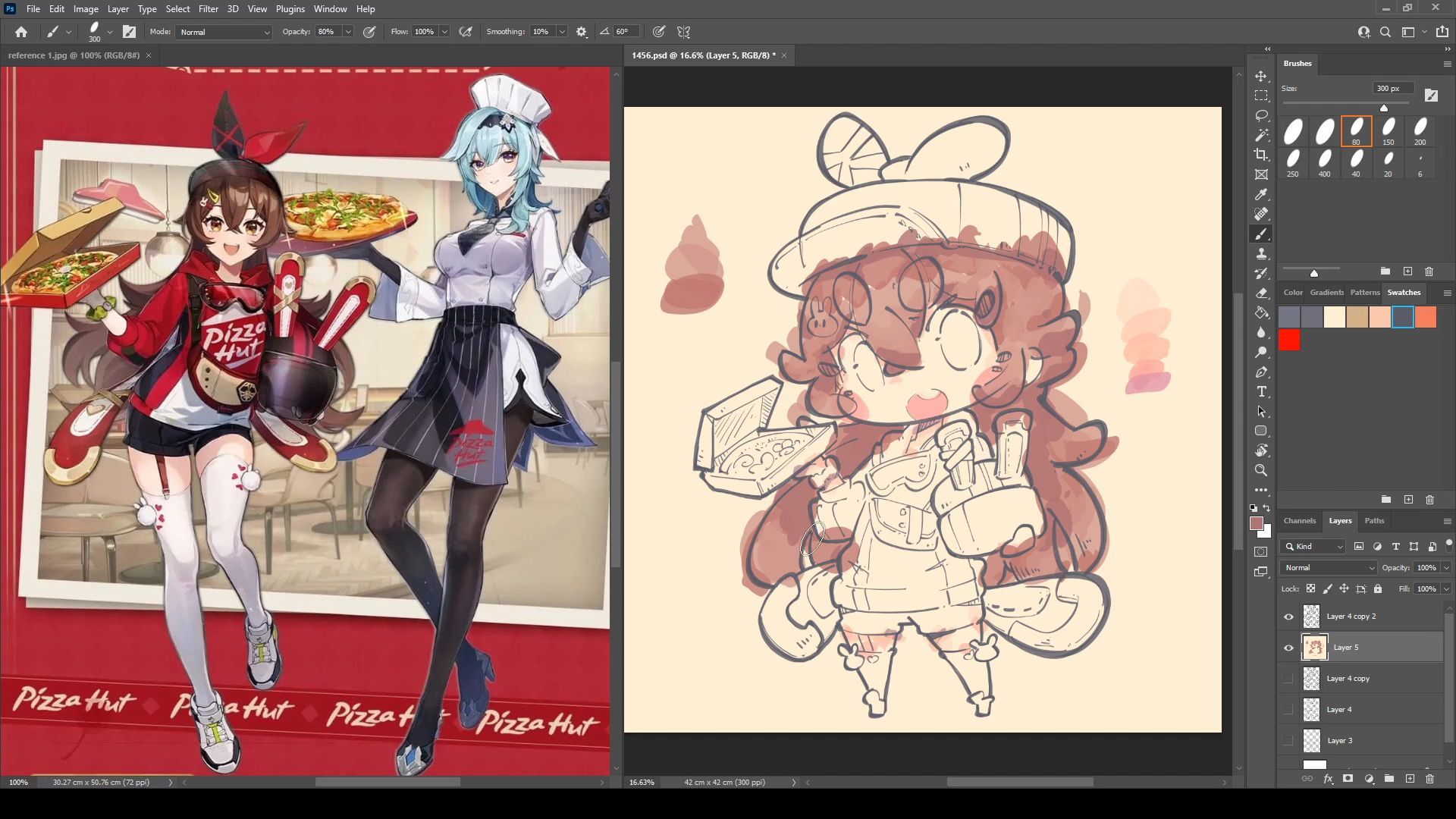The height and width of the screenshot is (819, 1456).
Task: Open layer Opacity dropdown arrow
Action: (1446, 567)
